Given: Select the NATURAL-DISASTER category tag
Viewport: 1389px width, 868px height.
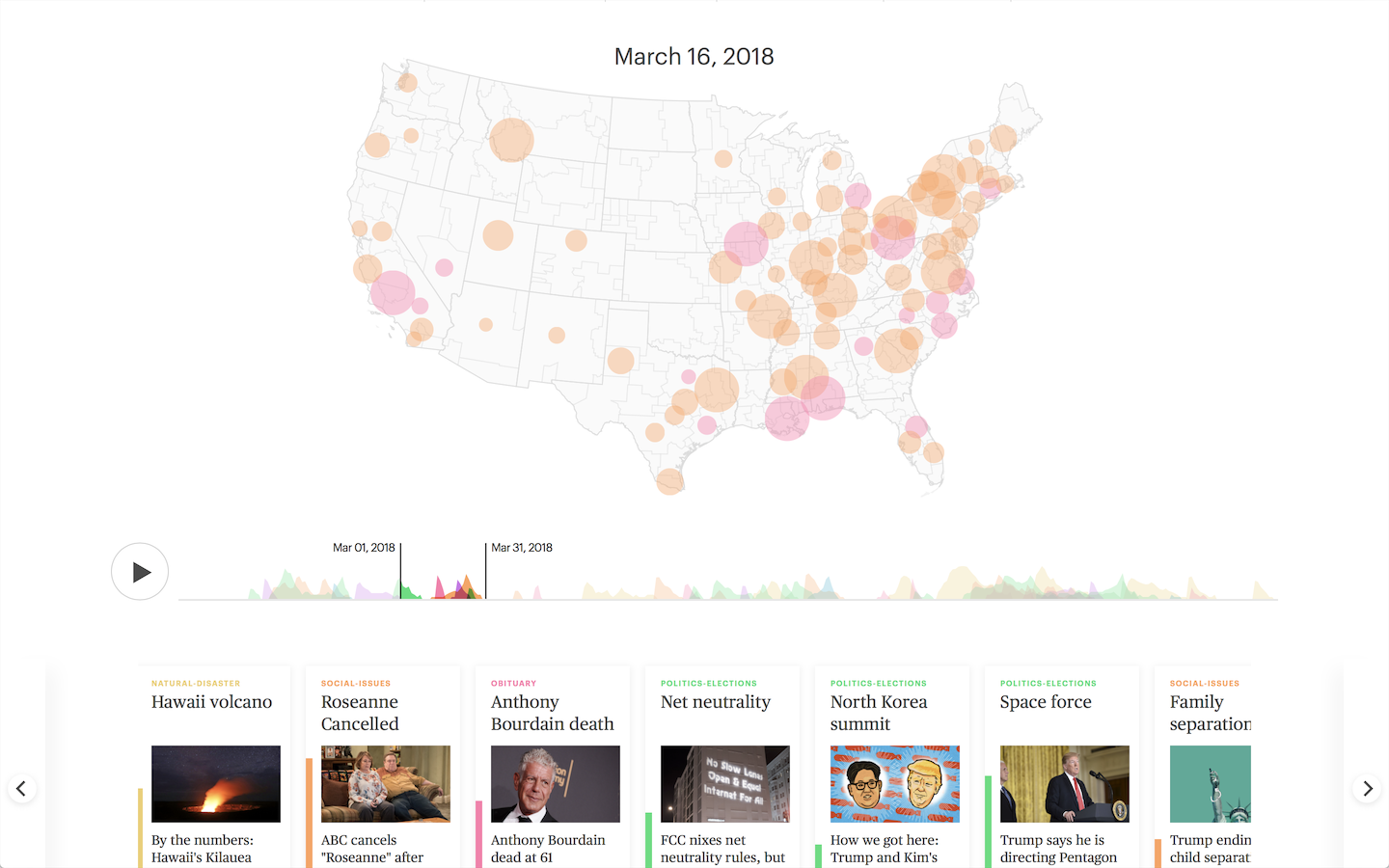Looking at the screenshot, I should click(x=195, y=683).
